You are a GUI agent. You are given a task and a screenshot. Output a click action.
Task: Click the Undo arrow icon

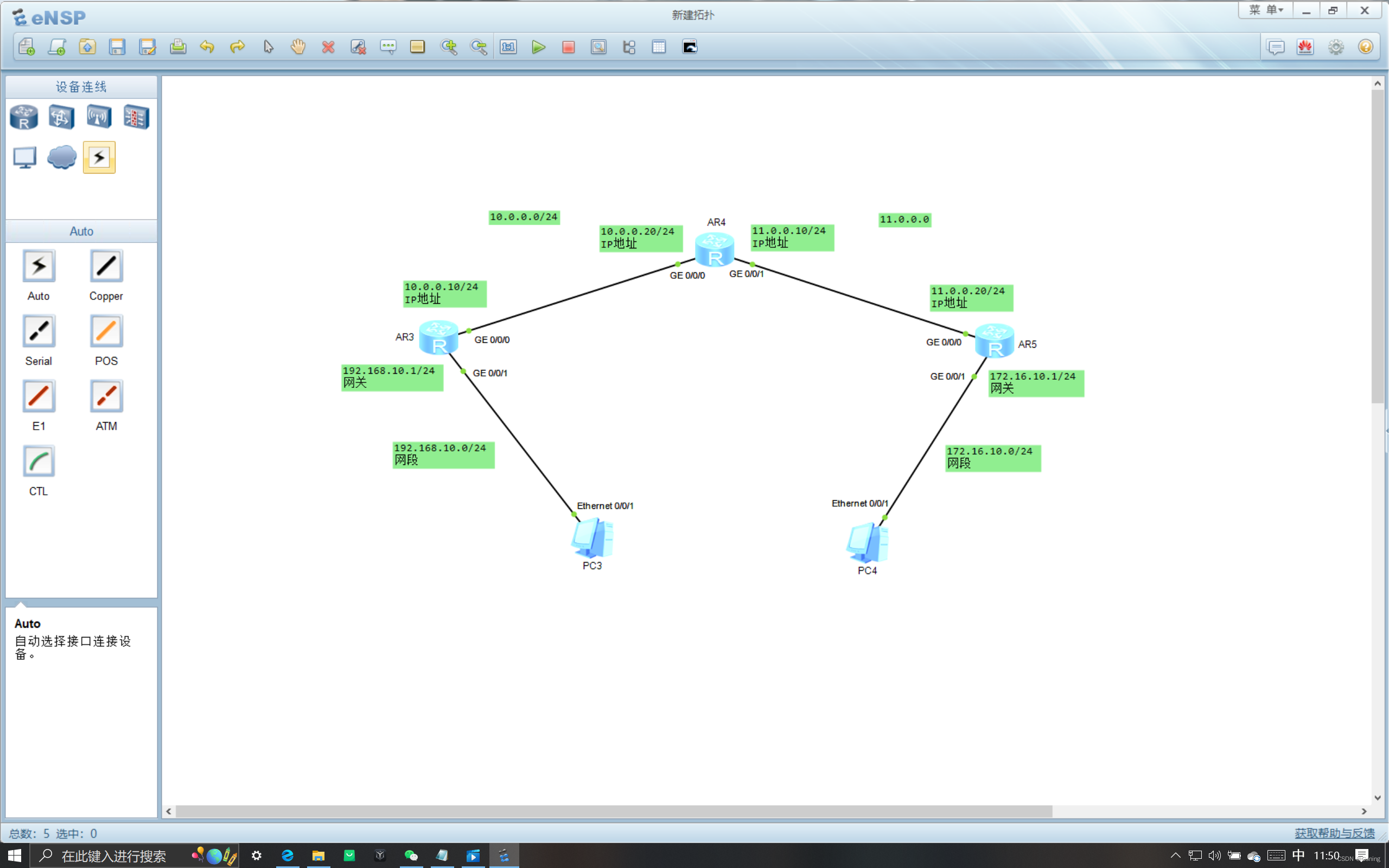pyautogui.click(x=207, y=47)
